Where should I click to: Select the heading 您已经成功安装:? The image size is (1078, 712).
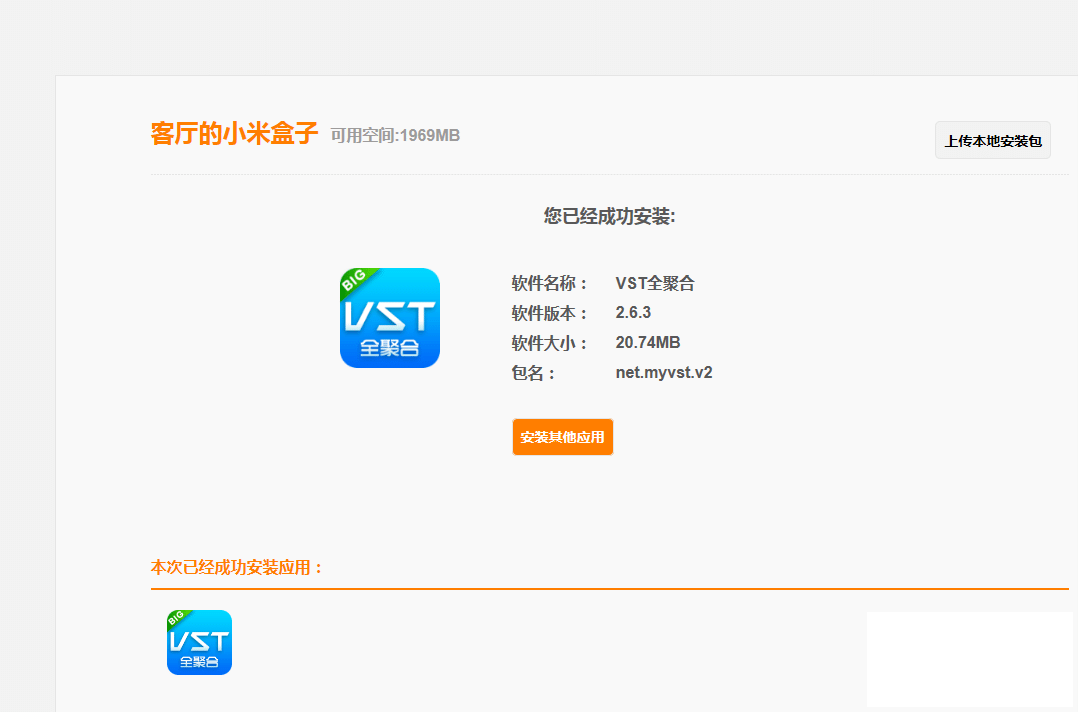(610, 216)
